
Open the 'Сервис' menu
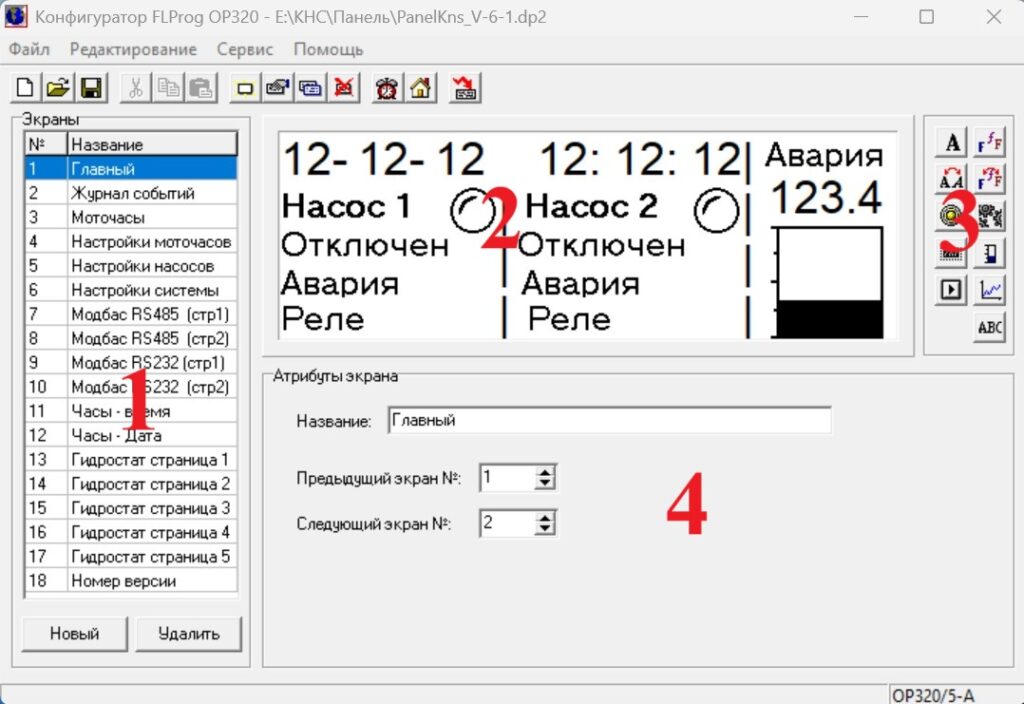245,49
